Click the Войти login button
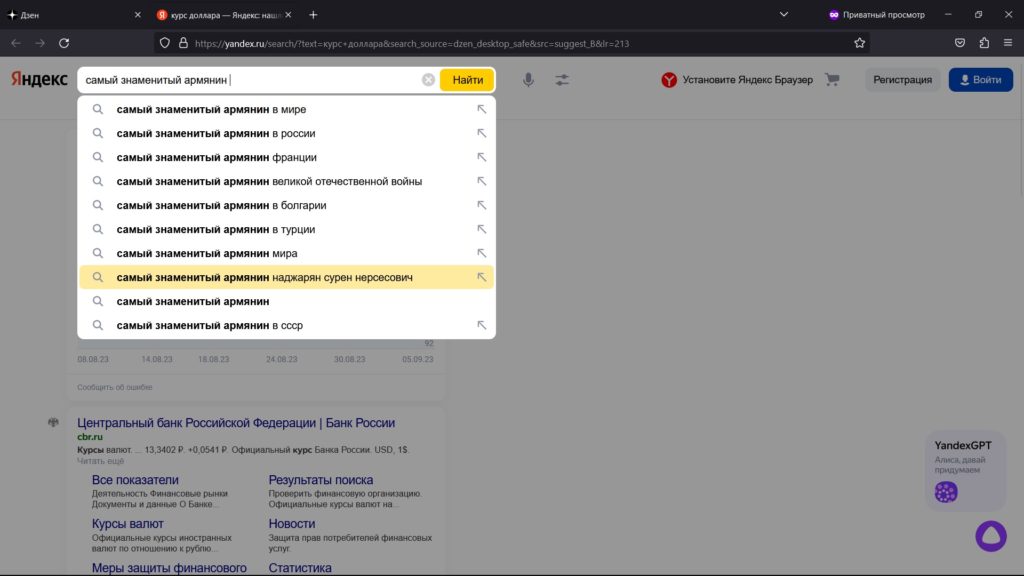The image size is (1024, 576). (980, 80)
